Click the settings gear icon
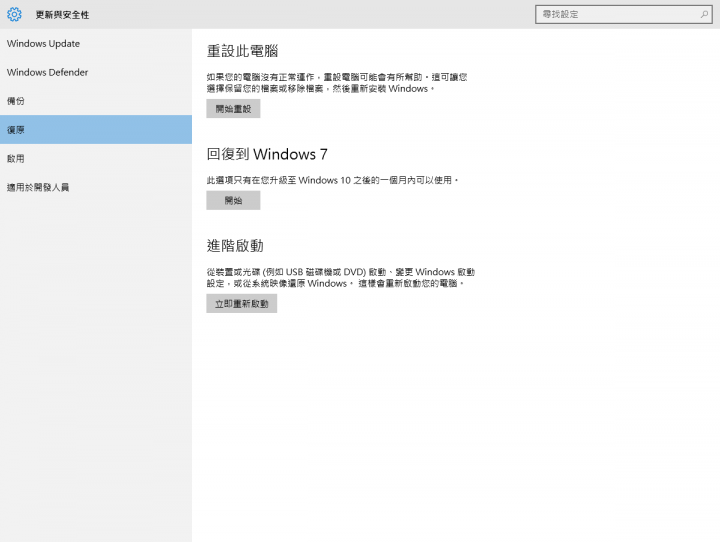720x542 pixels. point(14,14)
